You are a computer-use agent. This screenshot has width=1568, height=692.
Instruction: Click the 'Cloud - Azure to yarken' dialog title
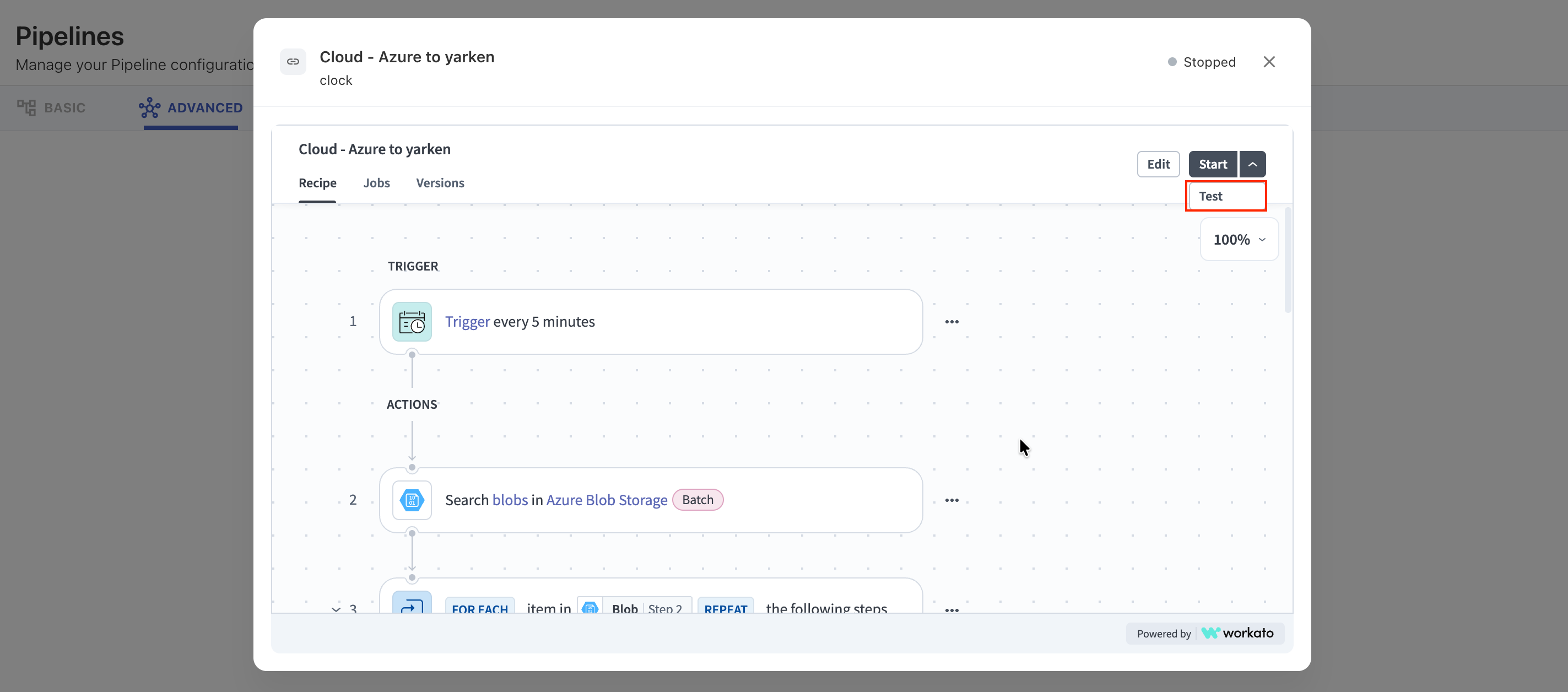pyautogui.click(x=407, y=57)
